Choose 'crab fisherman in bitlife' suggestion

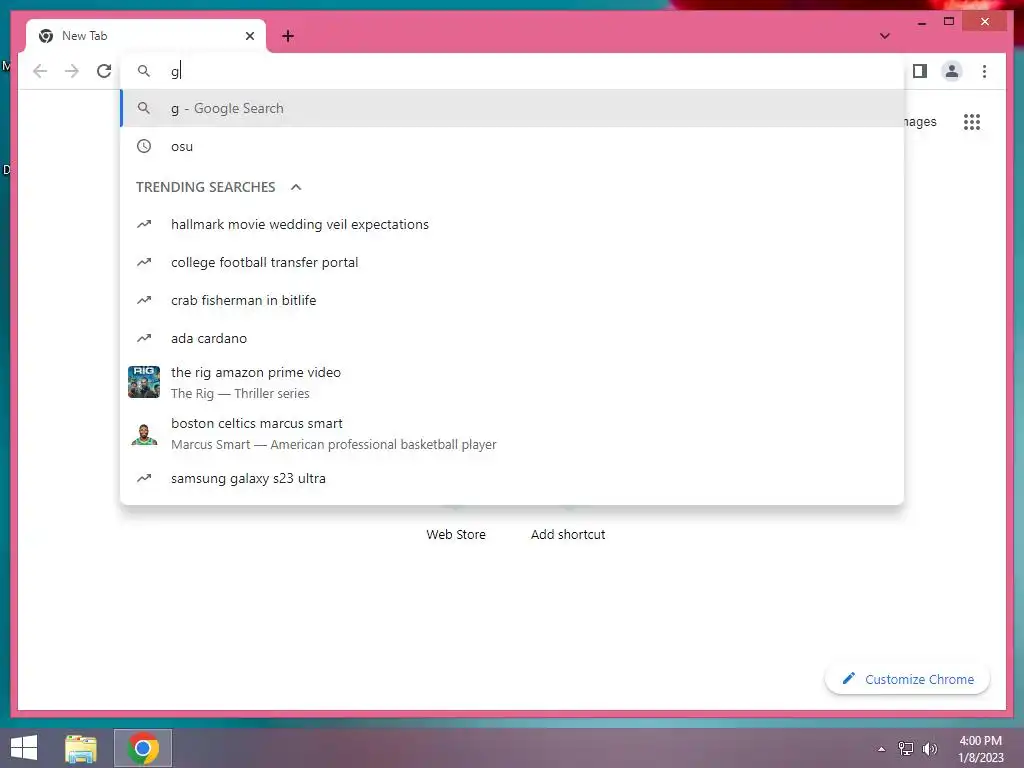coord(512,300)
